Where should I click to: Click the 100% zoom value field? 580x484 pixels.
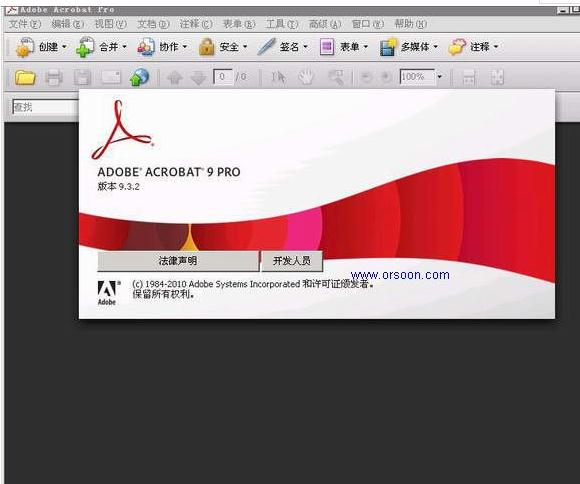tap(417, 77)
